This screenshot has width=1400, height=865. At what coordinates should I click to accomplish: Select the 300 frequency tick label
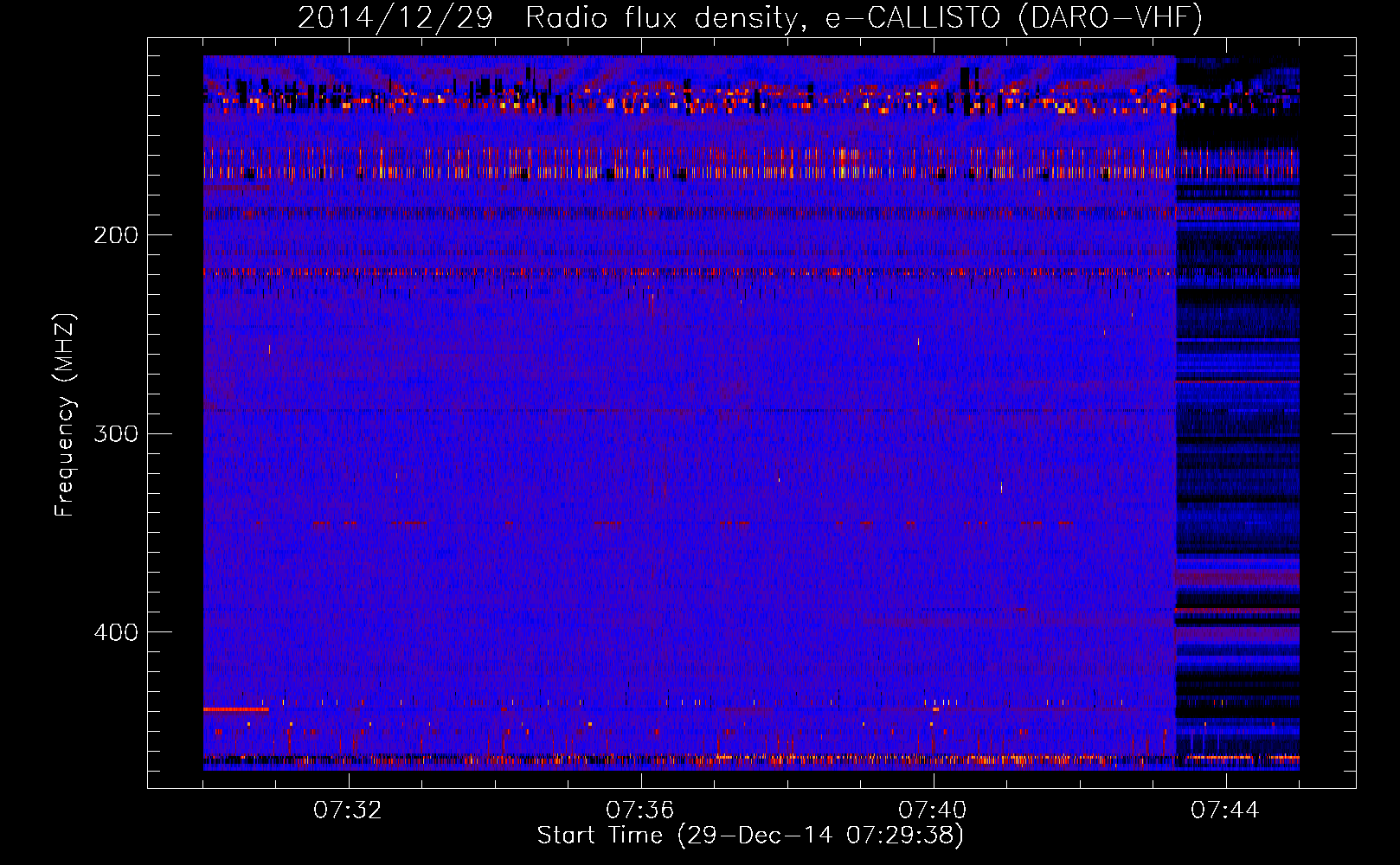coord(116,433)
